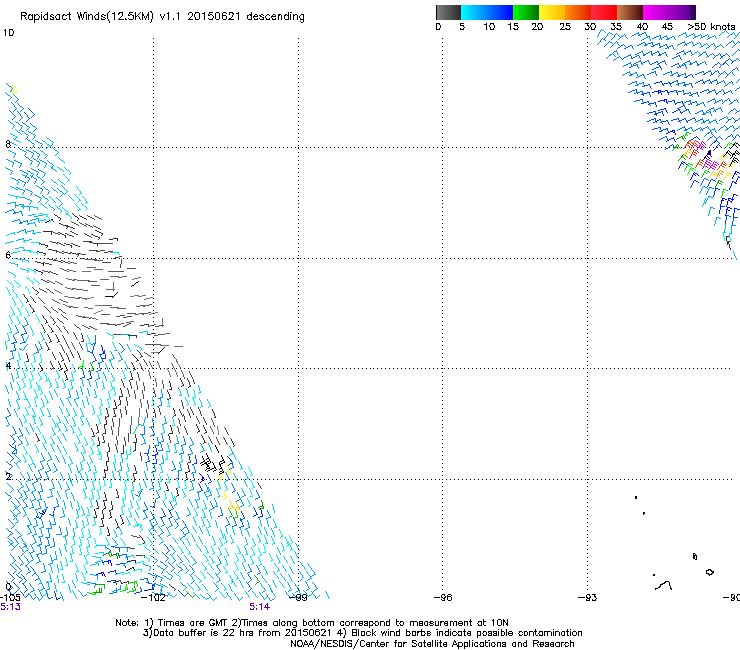Click the orange 25-30 knots color band

[578, 12]
